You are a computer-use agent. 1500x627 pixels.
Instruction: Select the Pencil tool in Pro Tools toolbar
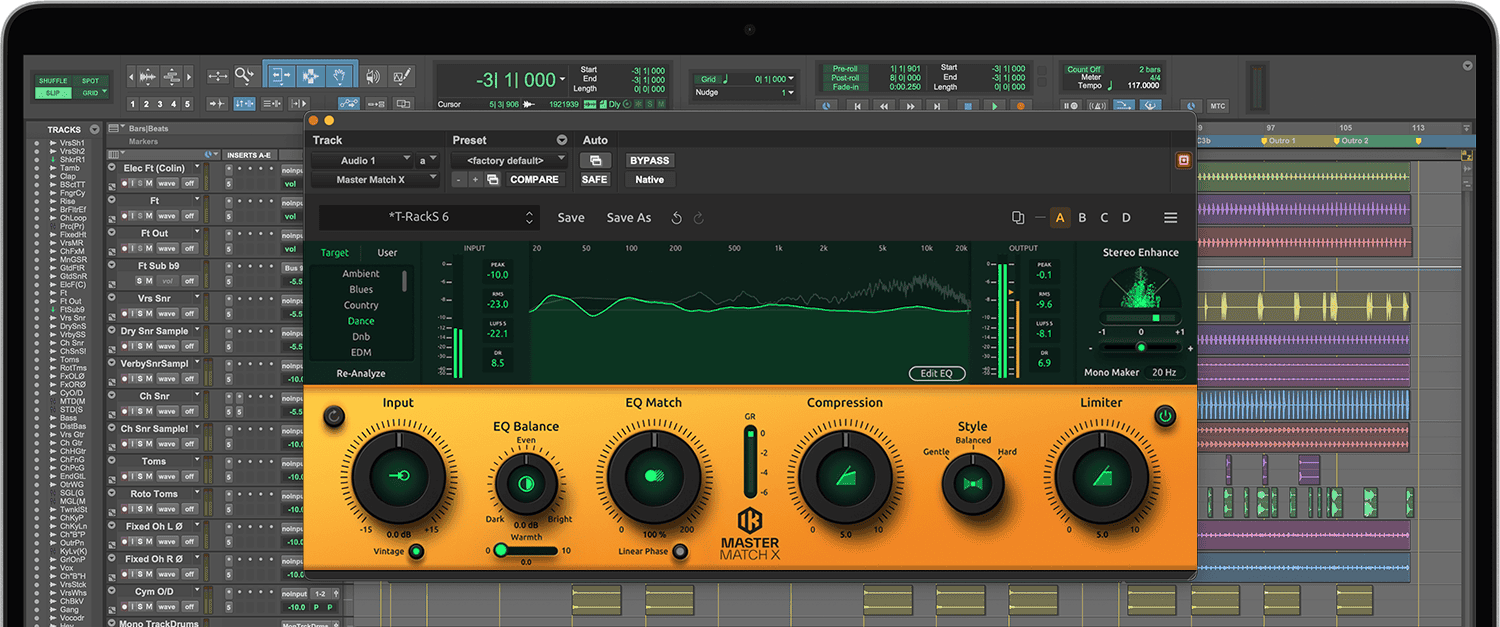[x=402, y=76]
